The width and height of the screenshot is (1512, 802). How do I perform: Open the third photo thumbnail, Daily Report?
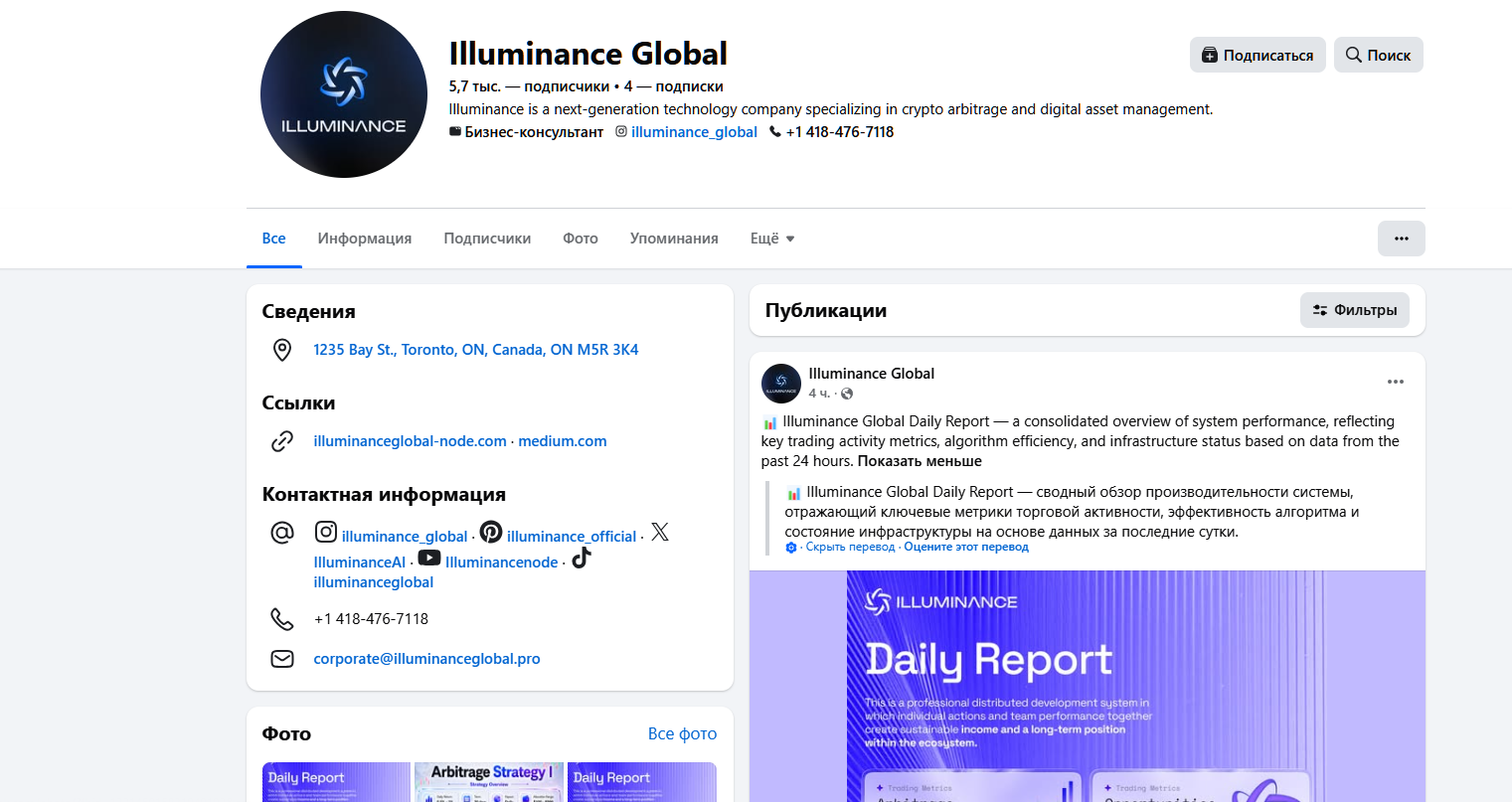642,782
